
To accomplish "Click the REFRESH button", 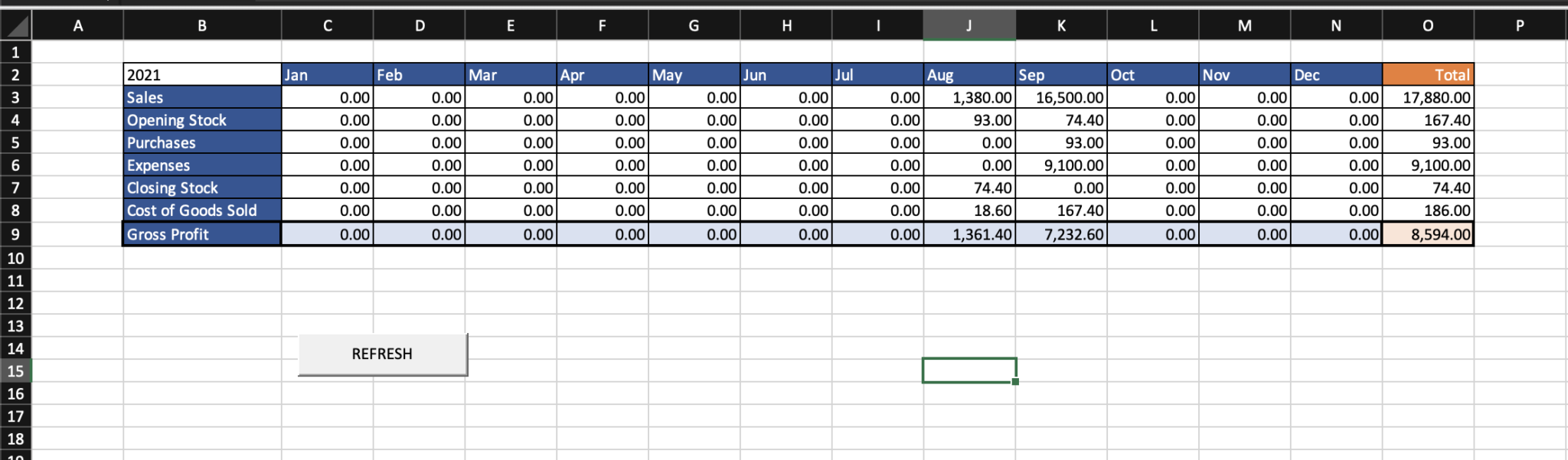I will 382,354.
